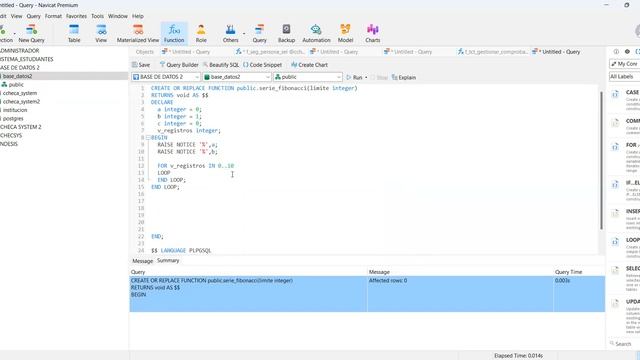Open the Role icon
This screenshot has width=640, height=360.
pos(201,33)
